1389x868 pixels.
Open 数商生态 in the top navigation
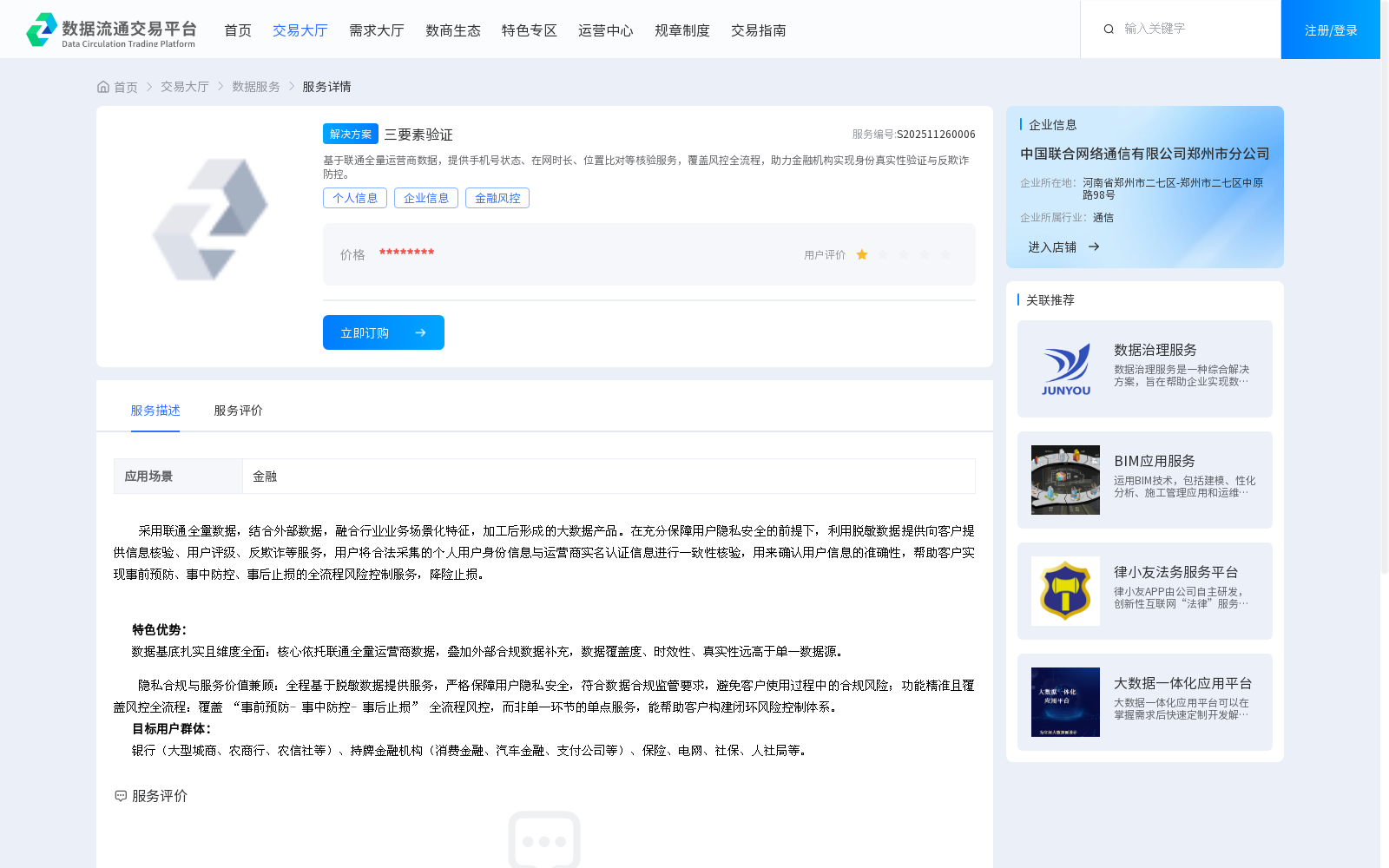point(453,30)
